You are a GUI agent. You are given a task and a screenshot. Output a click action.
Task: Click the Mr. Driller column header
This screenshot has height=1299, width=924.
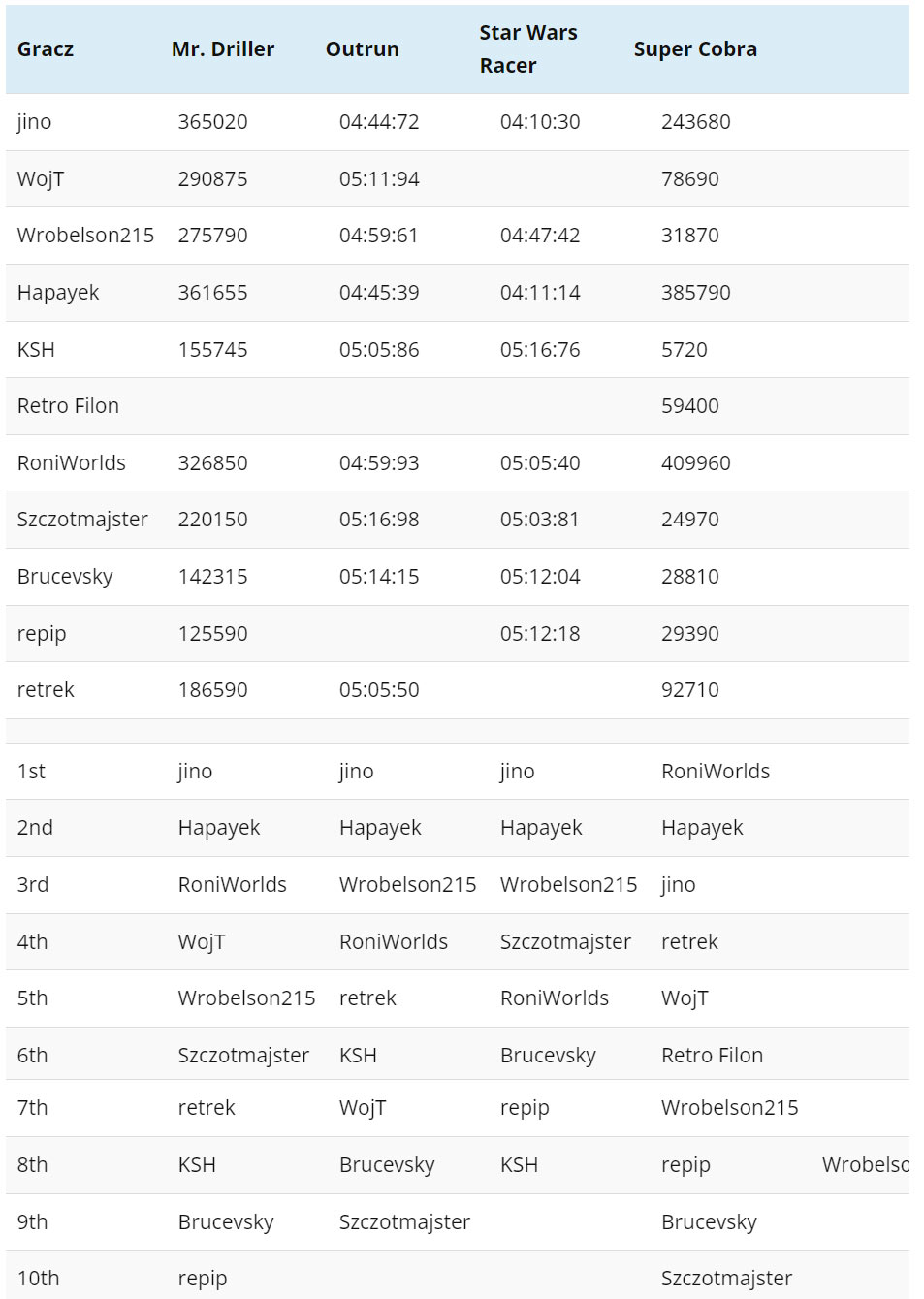pyautogui.click(x=223, y=49)
